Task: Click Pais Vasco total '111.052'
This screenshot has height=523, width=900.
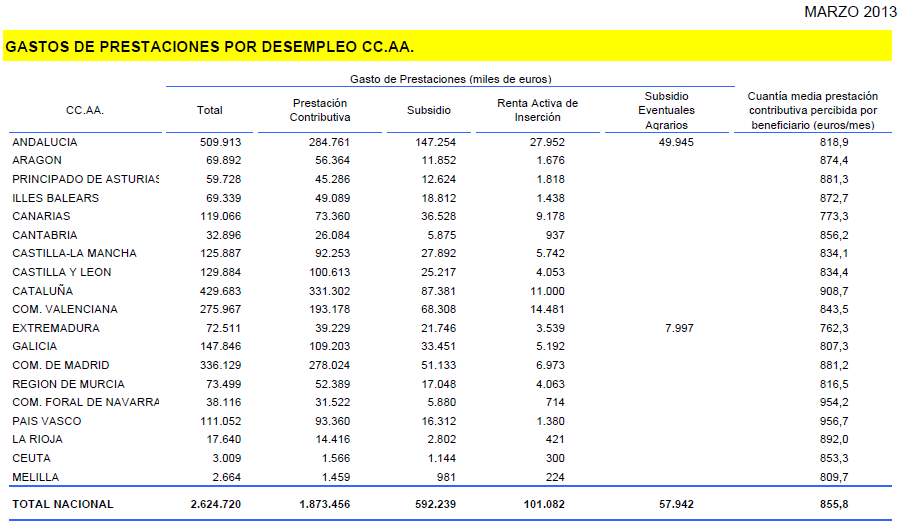Action: click(x=220, y=421)
